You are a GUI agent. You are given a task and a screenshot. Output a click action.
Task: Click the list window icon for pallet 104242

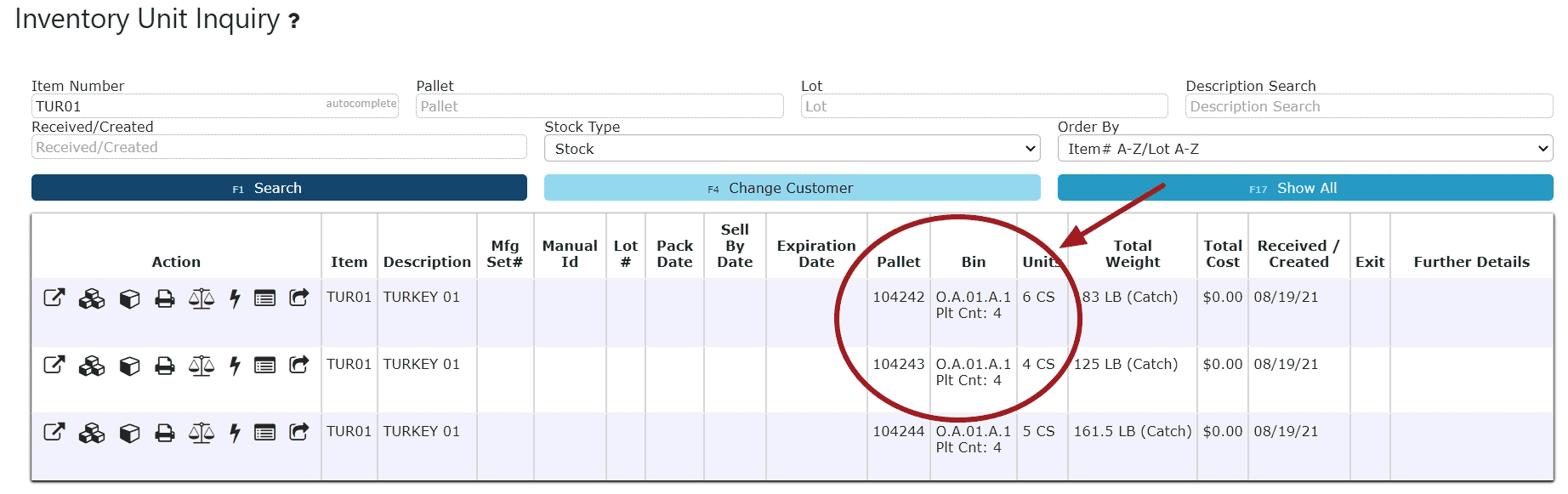tap(265, 298)
